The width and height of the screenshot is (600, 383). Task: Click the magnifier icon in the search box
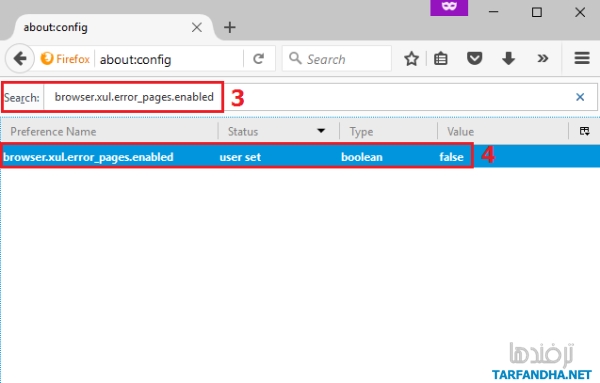tap(295, 59)
